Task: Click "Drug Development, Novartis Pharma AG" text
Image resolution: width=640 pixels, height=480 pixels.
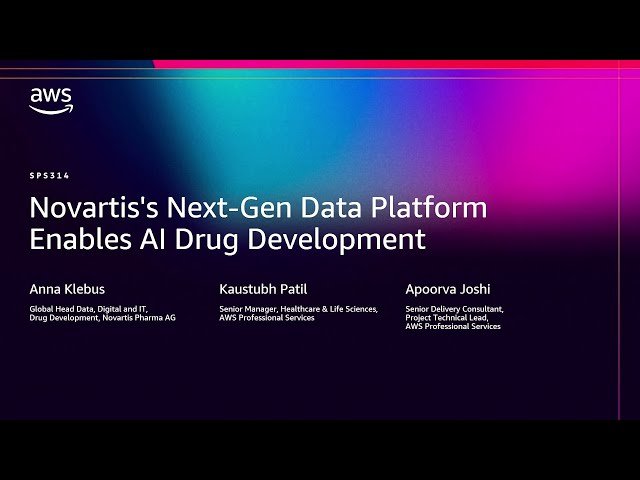Action: pos(102,318)
